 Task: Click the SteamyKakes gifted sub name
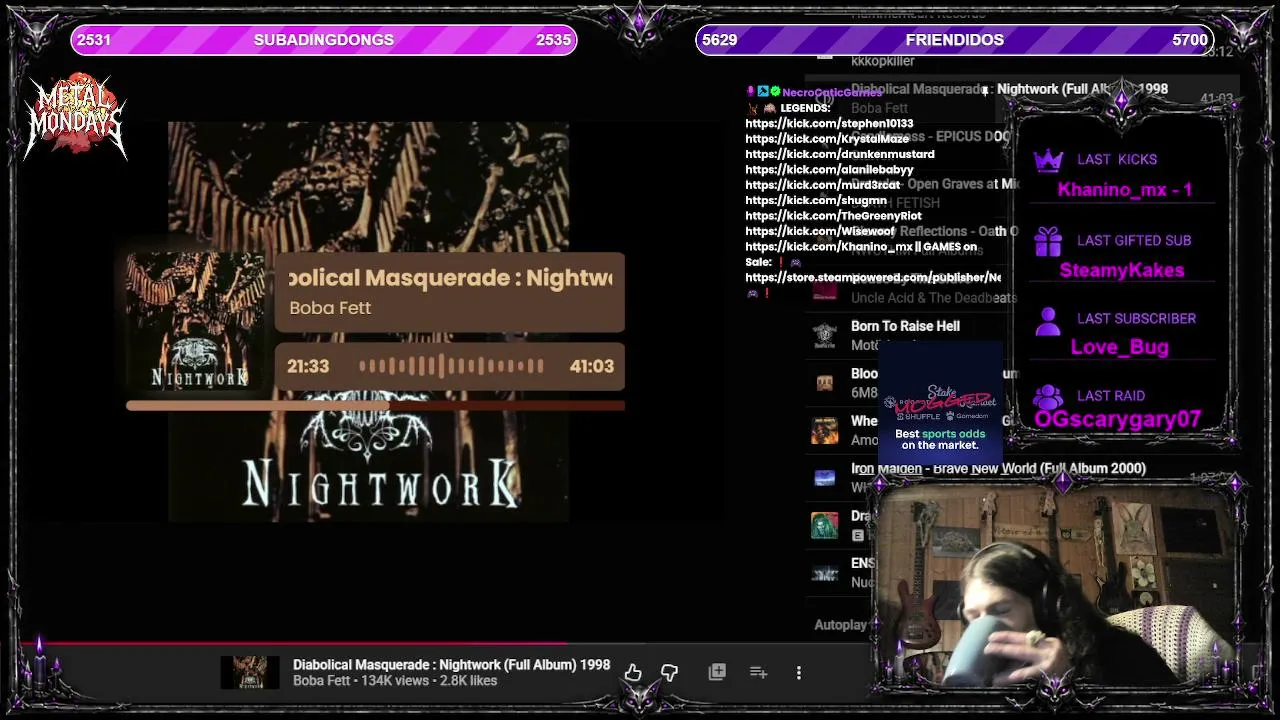[x=1122, y=270]
